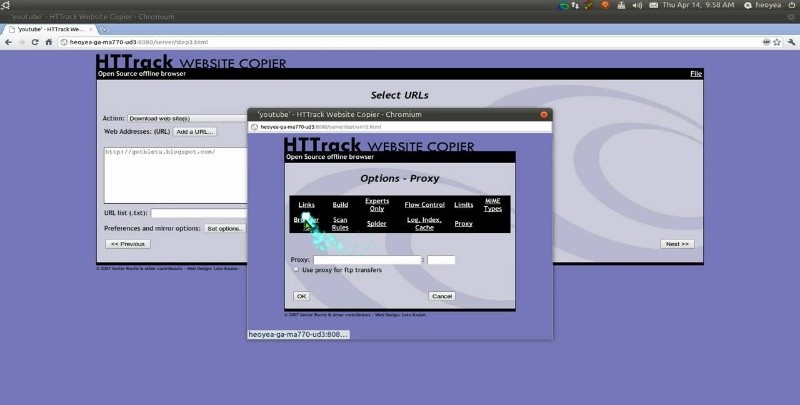Proceed with the 'Next >>' button
The height and width of the screenshot is (405, 800).
pos(677,244)
